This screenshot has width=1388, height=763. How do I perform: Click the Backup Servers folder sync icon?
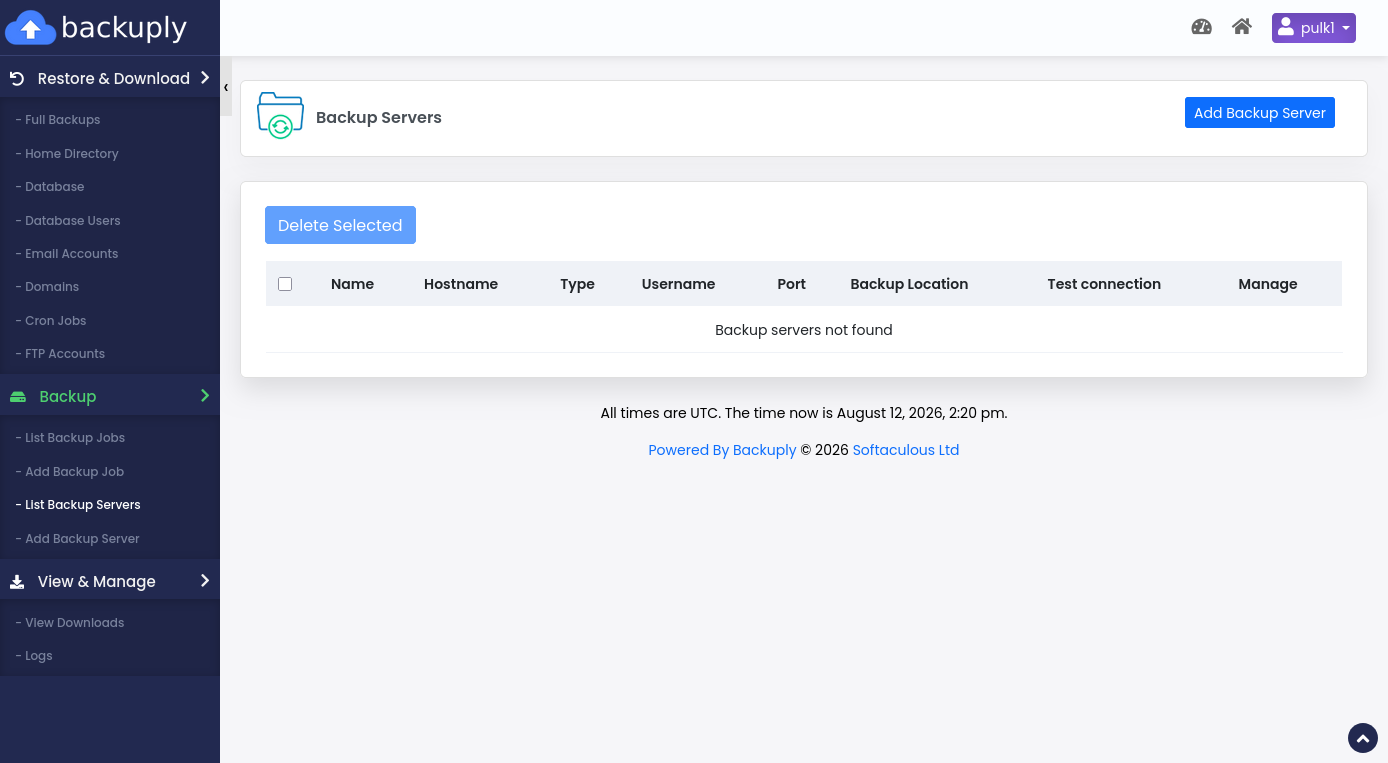point(280,115)
